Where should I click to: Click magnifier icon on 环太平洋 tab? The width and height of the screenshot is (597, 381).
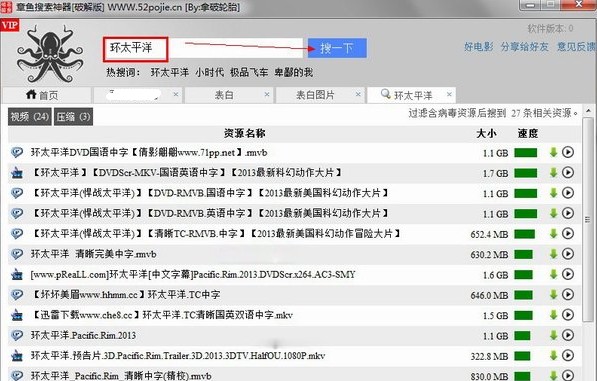tap(386, 94)
